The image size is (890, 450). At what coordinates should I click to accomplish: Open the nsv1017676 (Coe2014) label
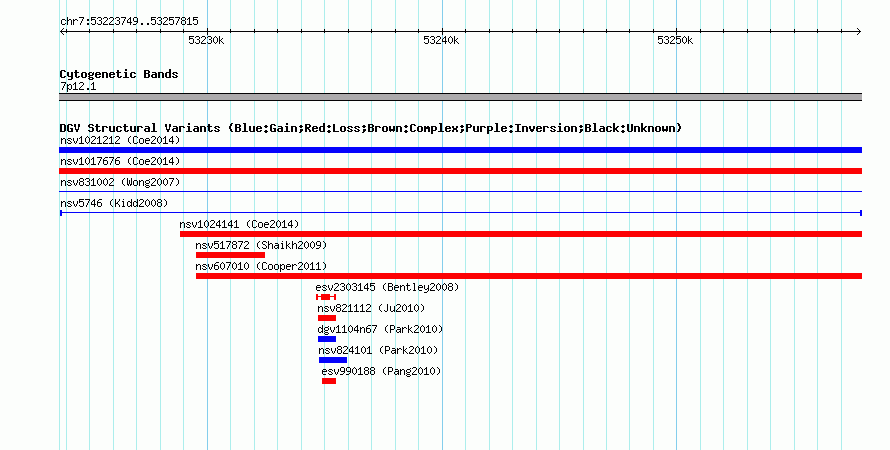tap(120, 161)
